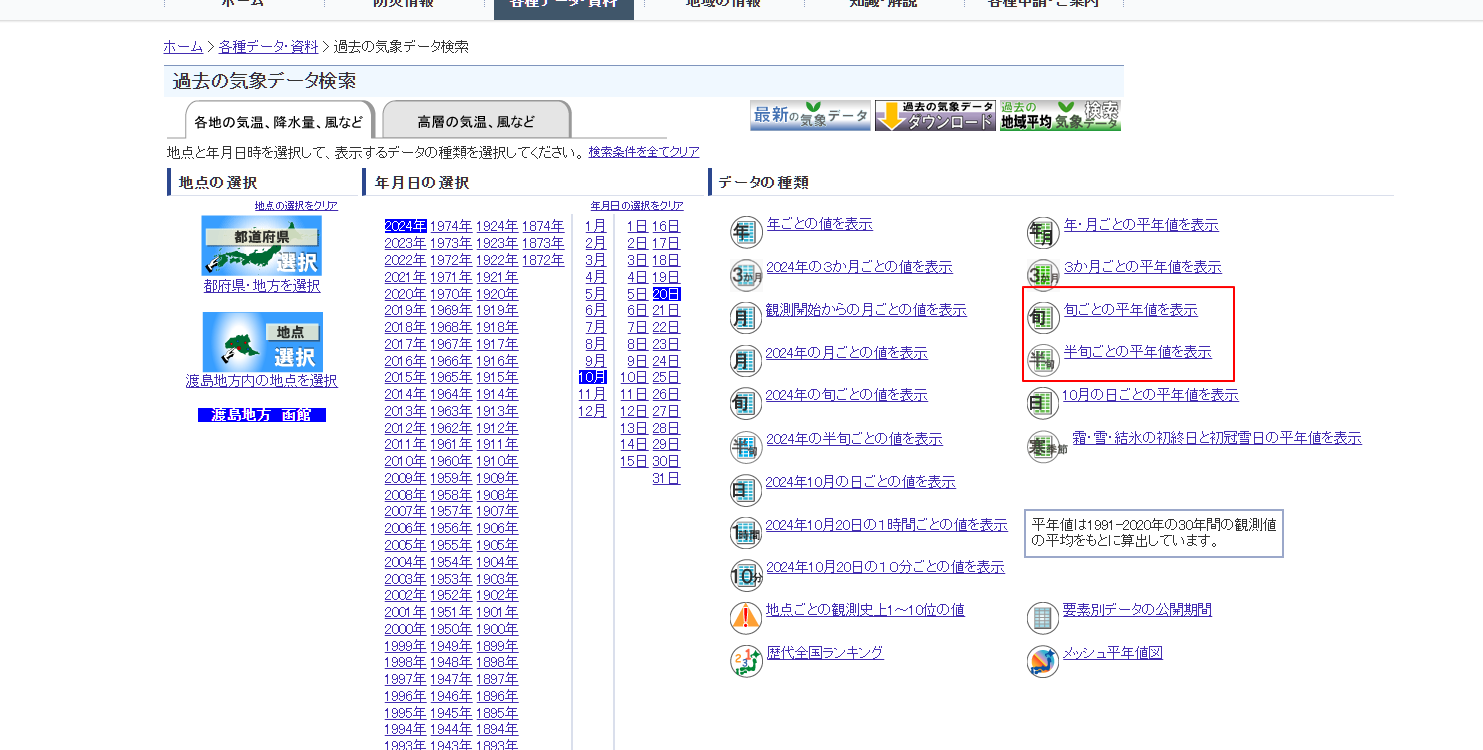The width and height of the screenshot is (1483, 750).
Task: Select the day 21日
Action: click(x=666, y=310)
